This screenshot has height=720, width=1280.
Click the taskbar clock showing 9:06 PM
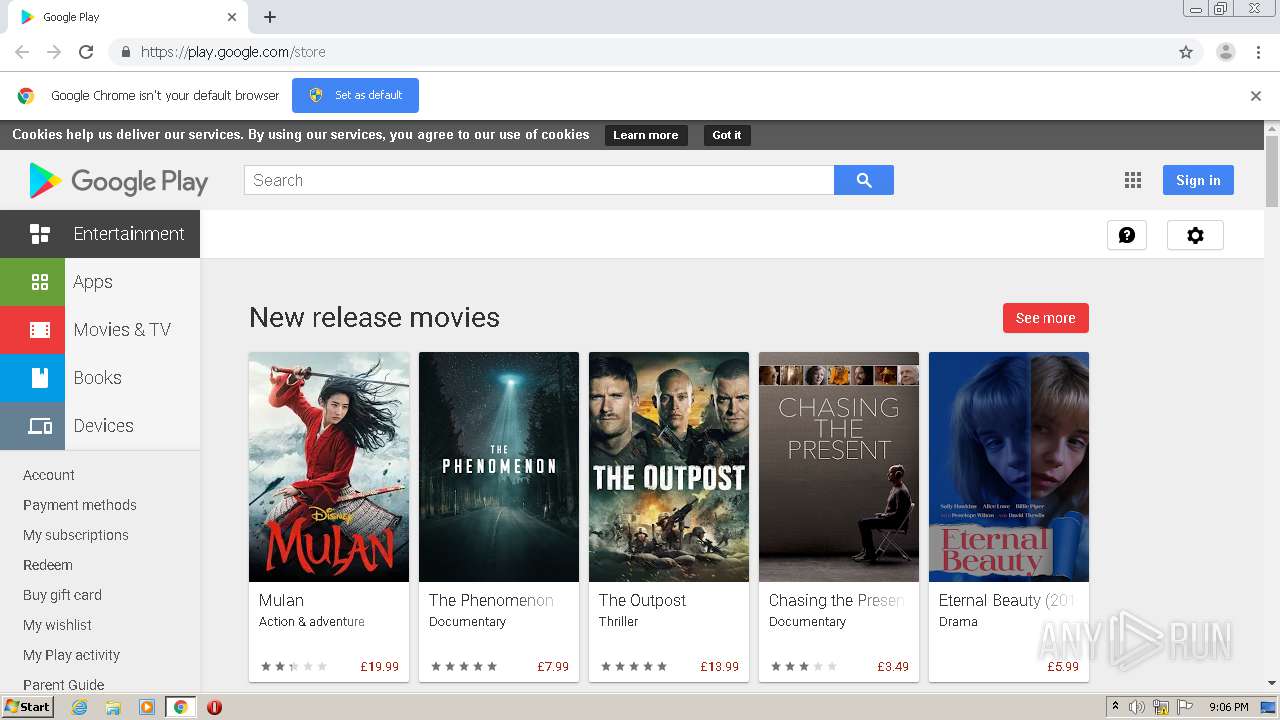1228,707
